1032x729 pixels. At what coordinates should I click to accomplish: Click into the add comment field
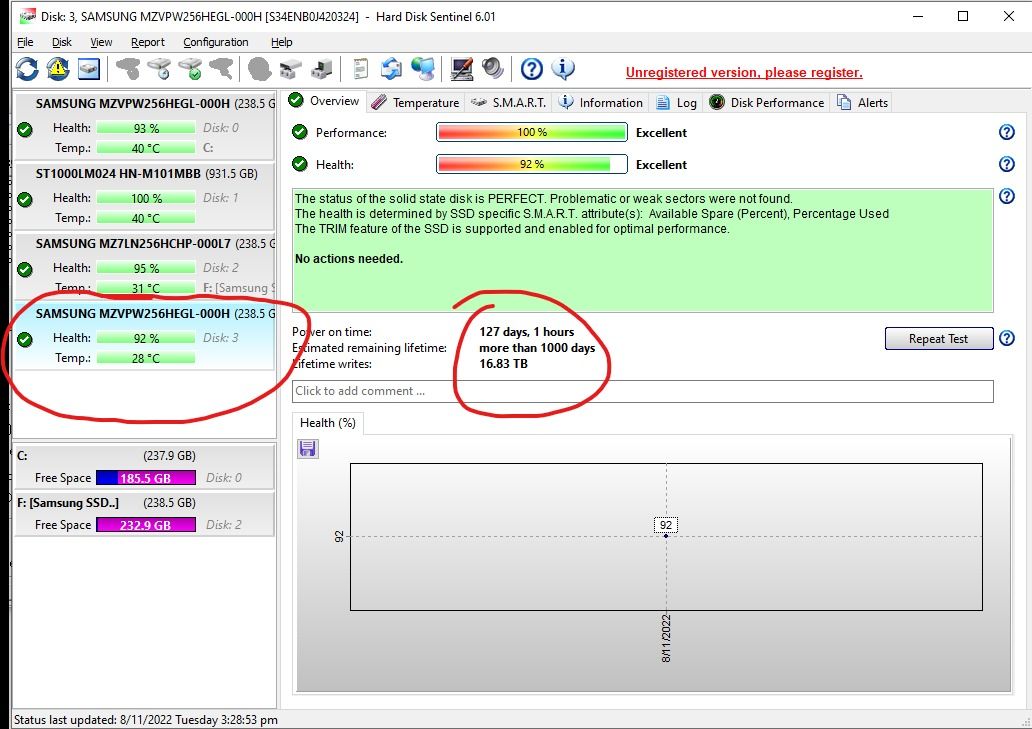pyautogui.click(x=642, y=391)
